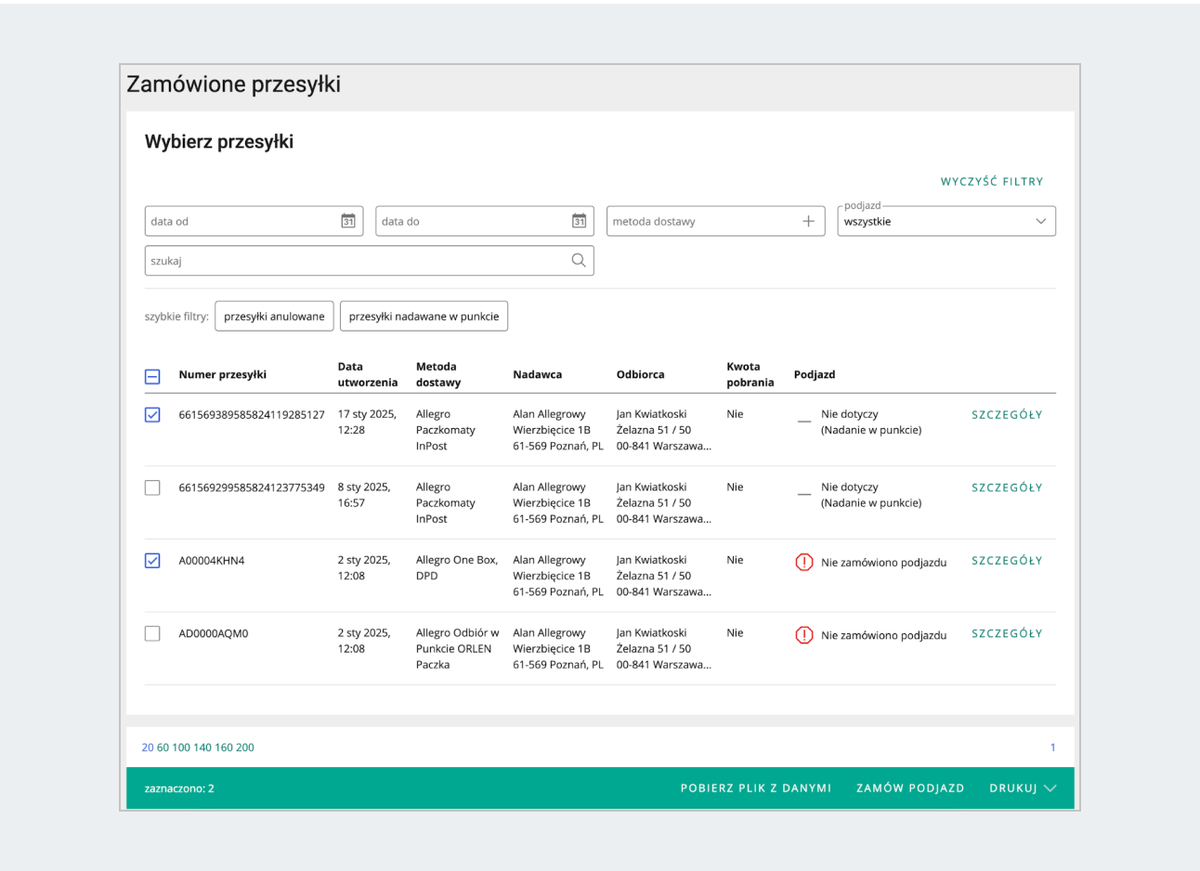Set page size to 60
Screen dimensions: 1200x871
tap(163, 748)
